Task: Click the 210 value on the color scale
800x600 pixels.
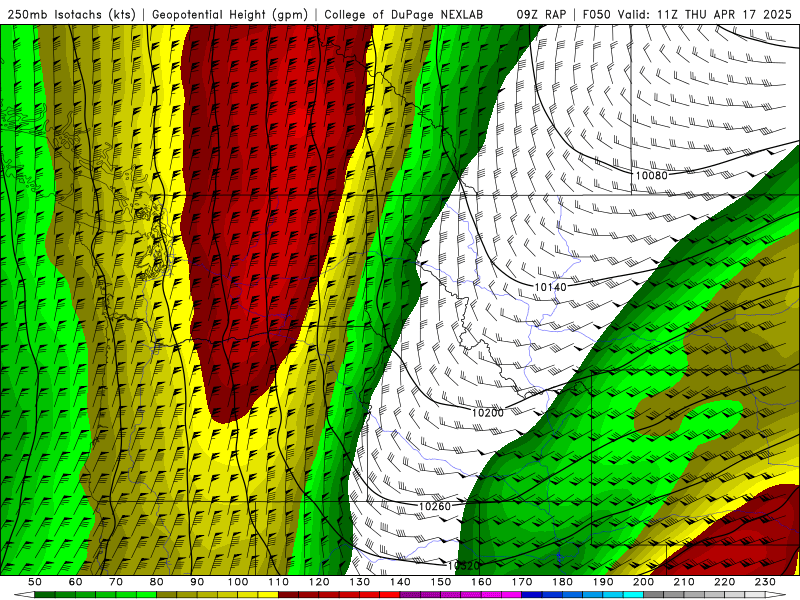Action: pyautogui.click(x=684, y=582)
